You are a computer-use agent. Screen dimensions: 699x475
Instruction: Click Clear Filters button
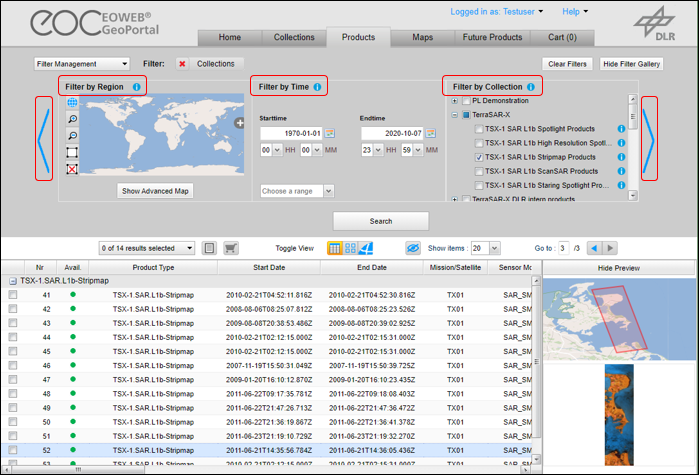[567, 64]
